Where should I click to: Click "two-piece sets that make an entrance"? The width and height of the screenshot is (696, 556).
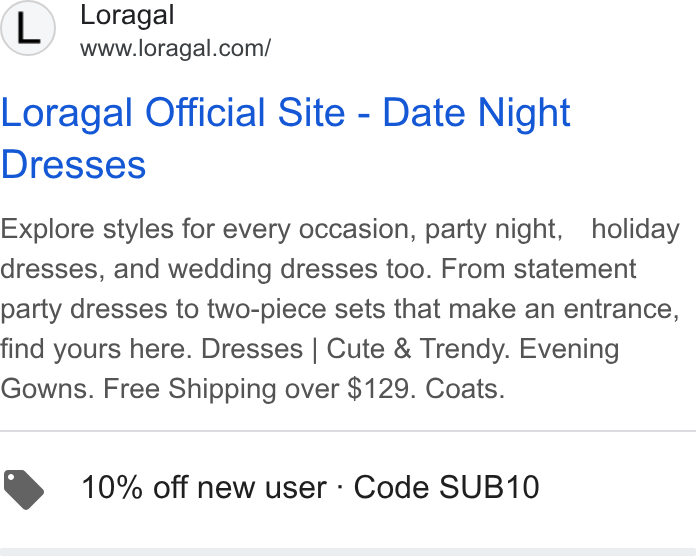[x=443, y=309]
